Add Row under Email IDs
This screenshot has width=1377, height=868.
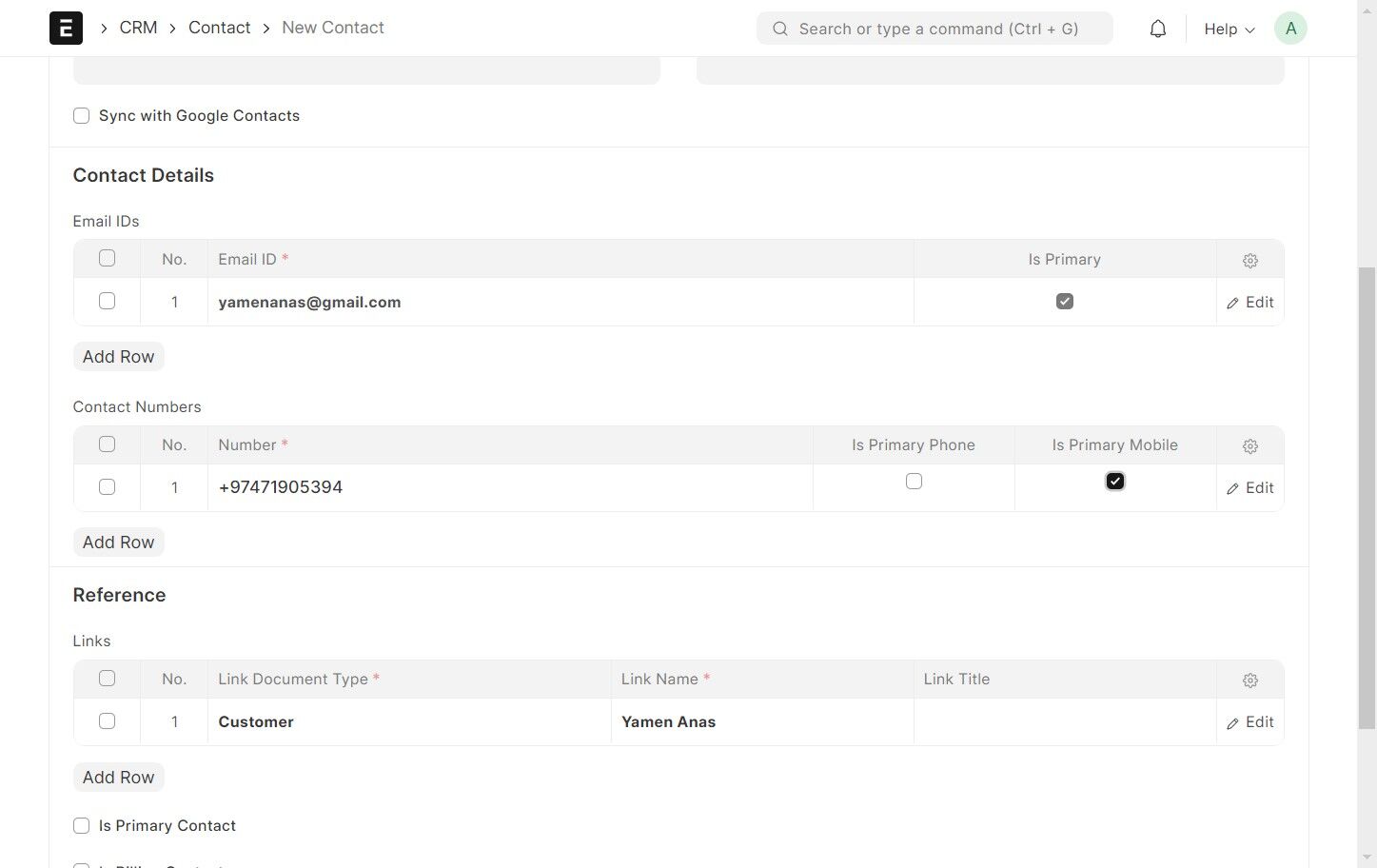[119, 356]
